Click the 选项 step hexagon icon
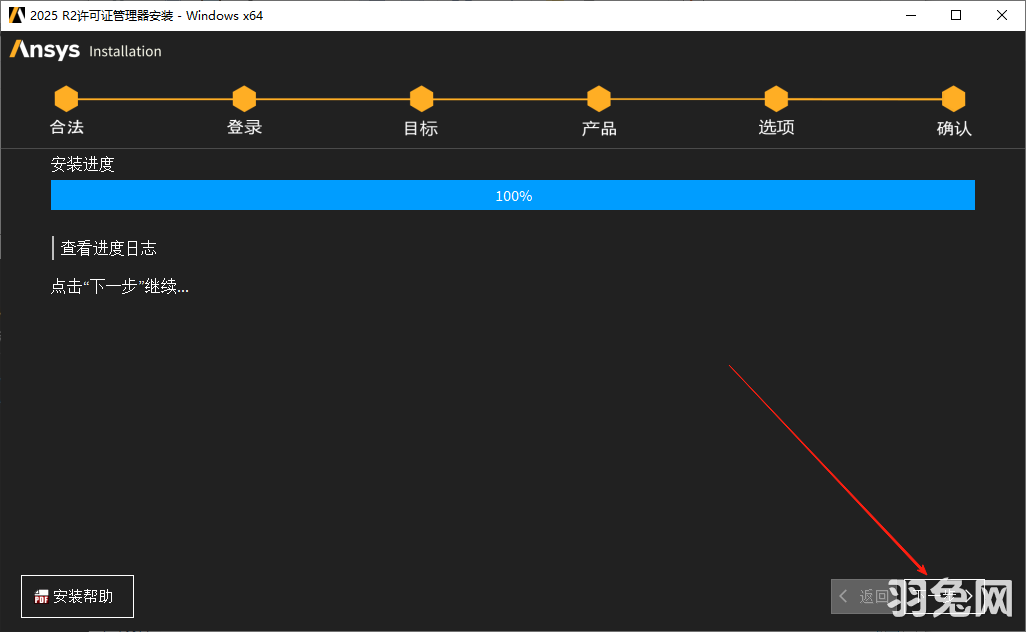Viewport: 1026px width, 632px height. click(776, 99)
